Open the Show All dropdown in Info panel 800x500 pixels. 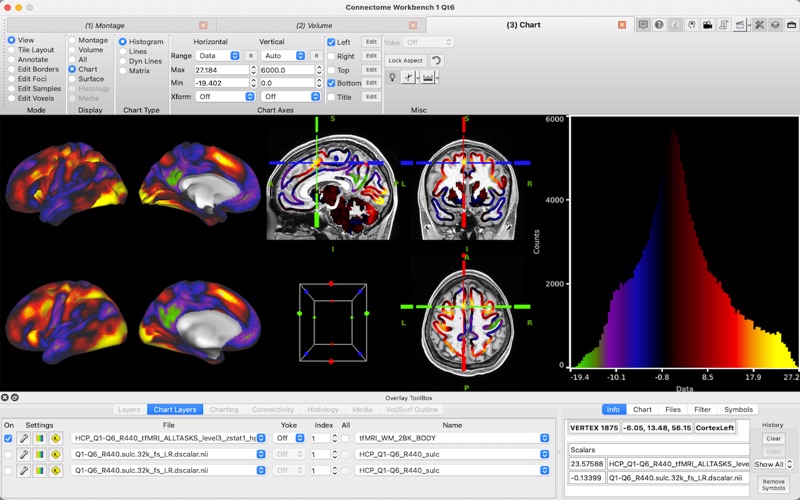click(773, 464)
